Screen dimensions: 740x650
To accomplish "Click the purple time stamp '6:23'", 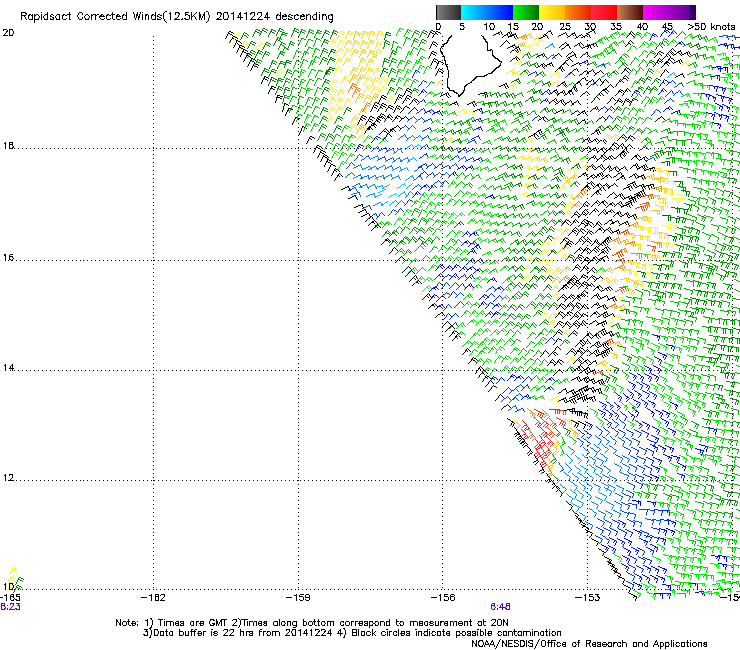I will coord(10,607).
